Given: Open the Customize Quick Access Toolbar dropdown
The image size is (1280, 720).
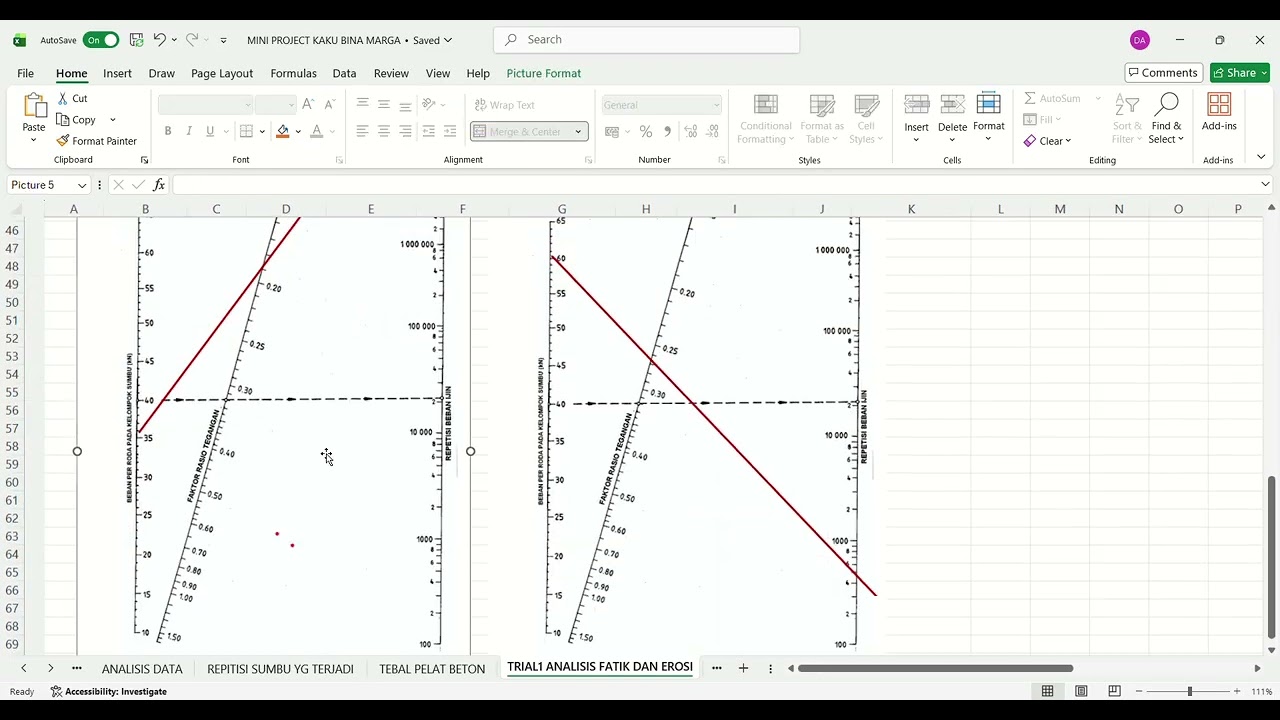Looking at the screenshot, I should click(223, 40).
